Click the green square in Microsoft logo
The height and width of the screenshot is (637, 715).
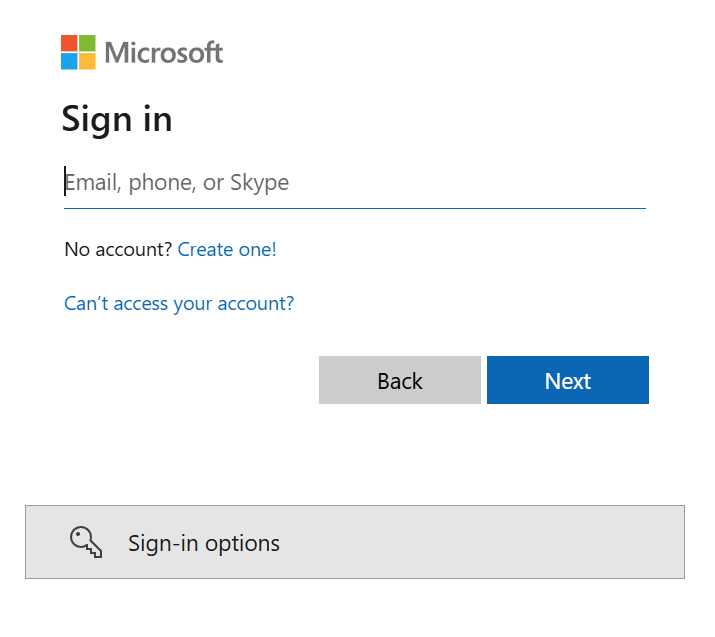point(87,43)
